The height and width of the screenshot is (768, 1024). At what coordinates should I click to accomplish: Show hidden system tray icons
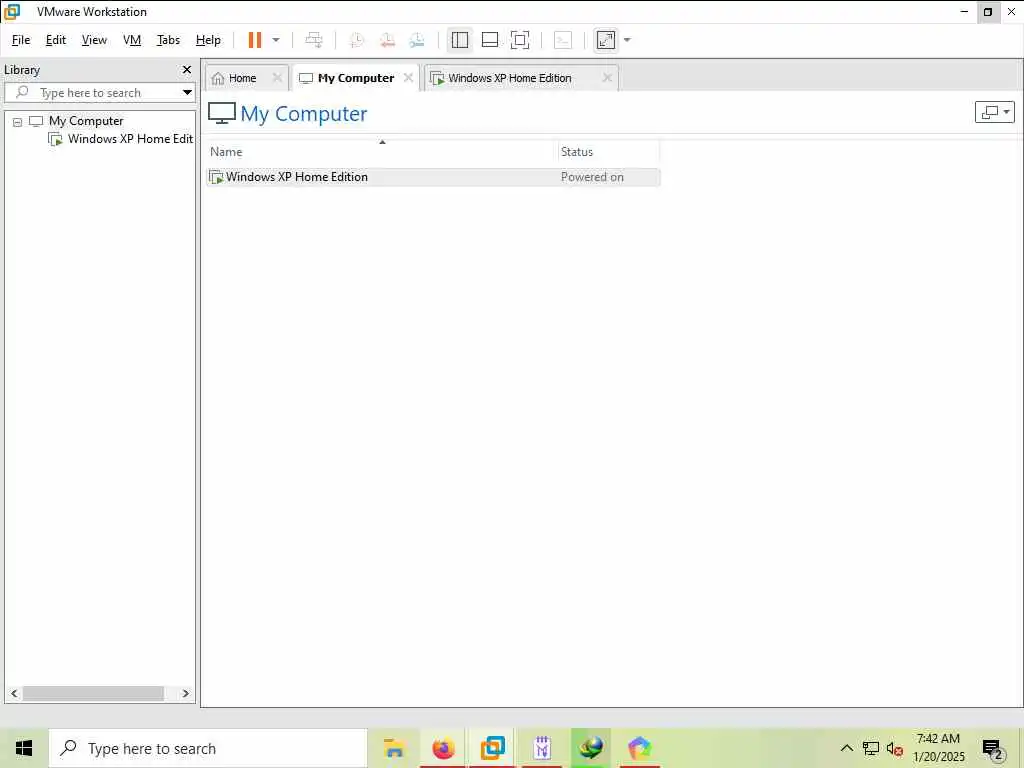click(846, 748)
